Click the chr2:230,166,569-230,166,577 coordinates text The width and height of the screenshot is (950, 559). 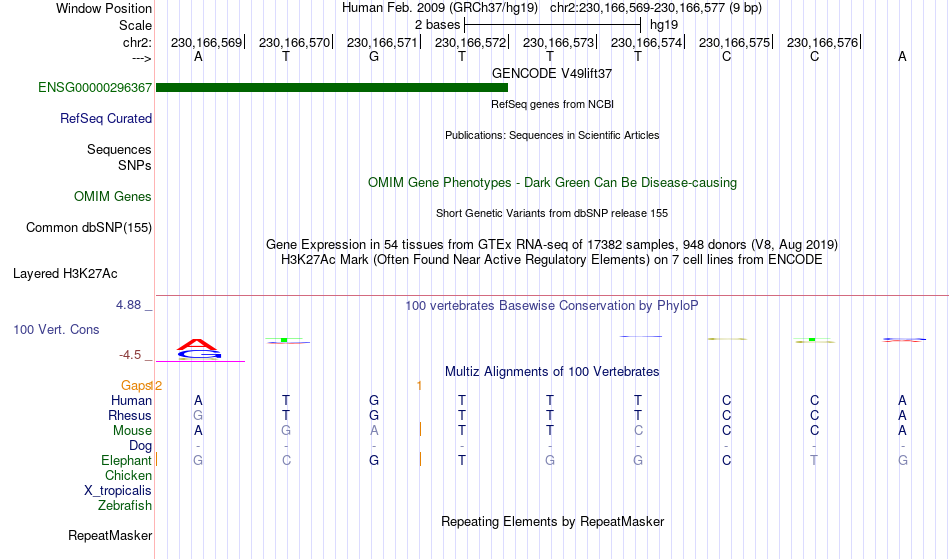656,8
